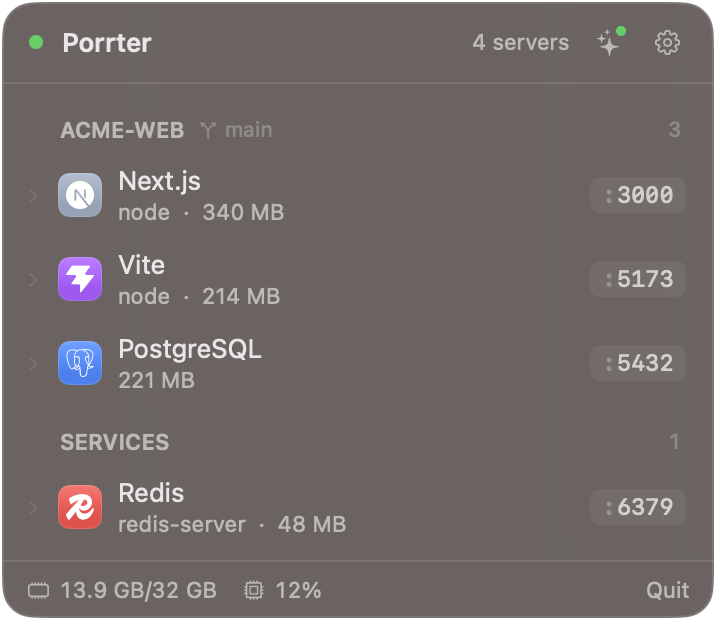The height and width of the screenshot is (620, 716).
Task: Click the PostgreSQL elephant icon
Action: [80, 363]
